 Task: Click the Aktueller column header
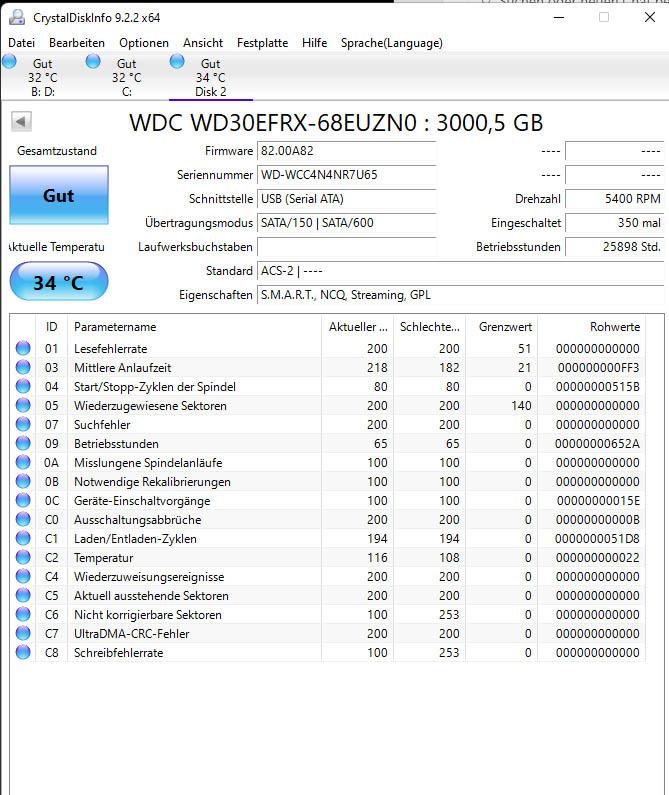(x=357, y=327)
